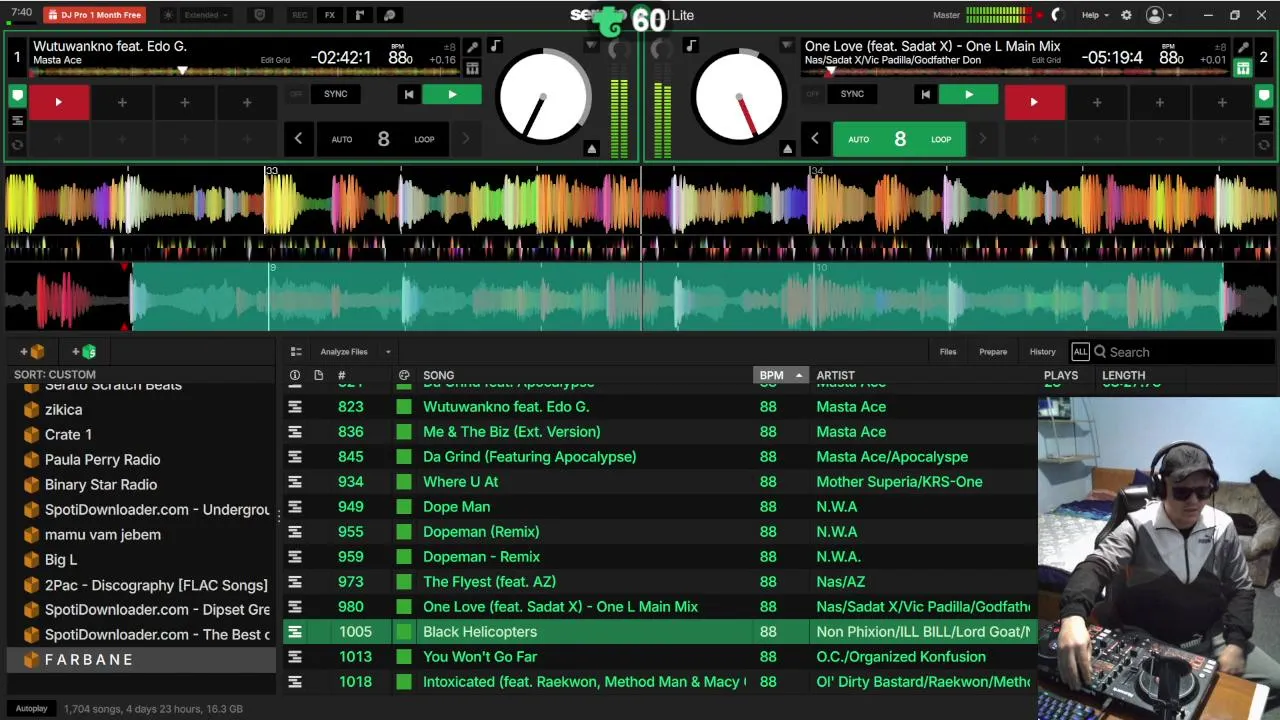Image resolution: width=1280 pixels, height=720 pixels.
Task: Toggle SYNC on deck 1
Action: (x=335, y=94)
